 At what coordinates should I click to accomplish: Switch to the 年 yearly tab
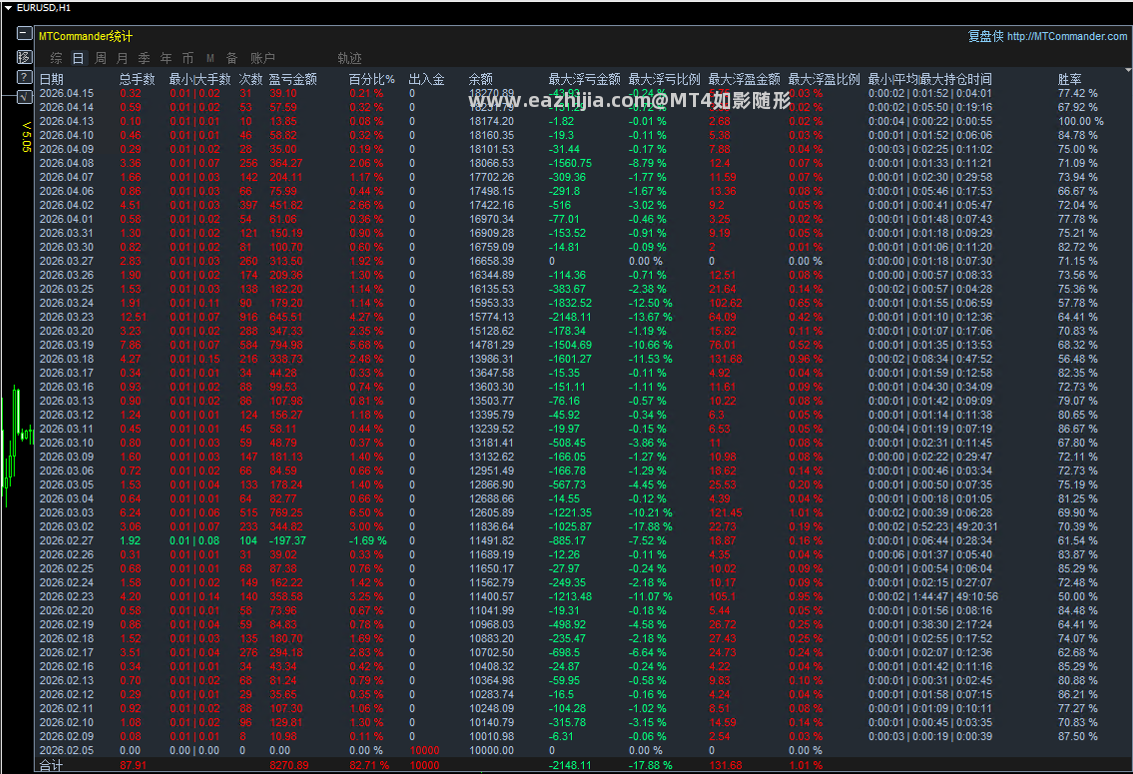pyautogui.click(x=166, y=58)
